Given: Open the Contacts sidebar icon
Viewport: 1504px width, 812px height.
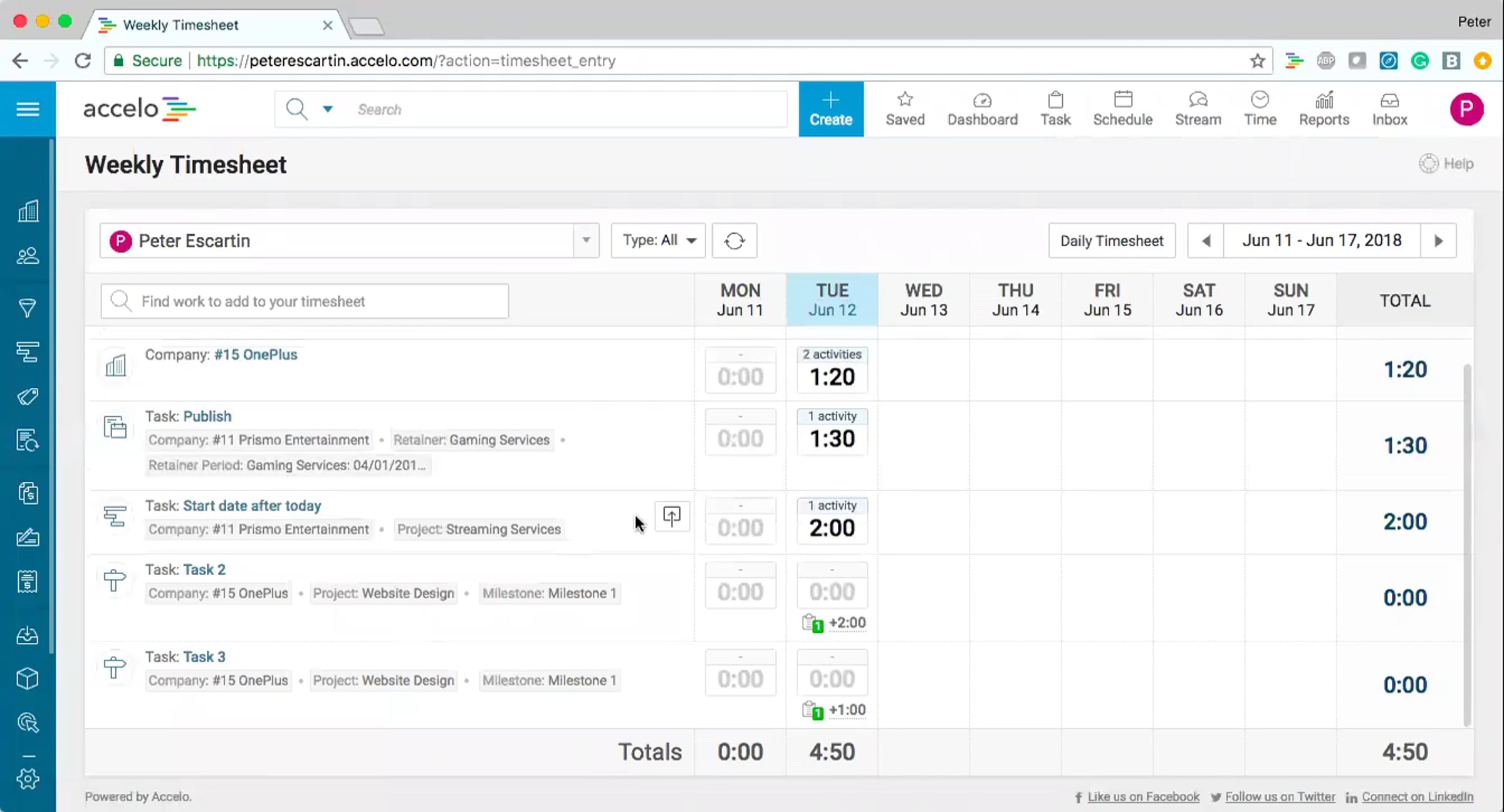Looking at the screenshot, I should [28, 256].
